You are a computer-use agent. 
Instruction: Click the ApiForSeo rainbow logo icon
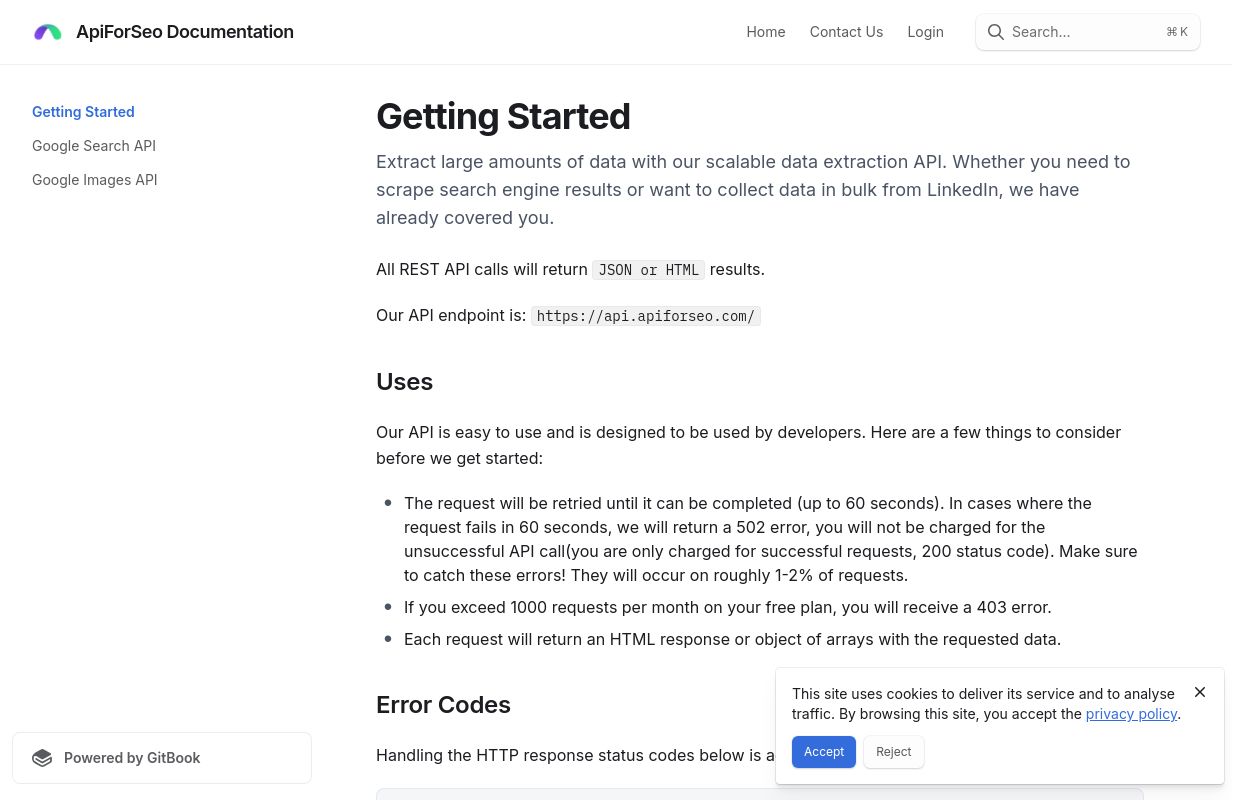coord(48,32)
